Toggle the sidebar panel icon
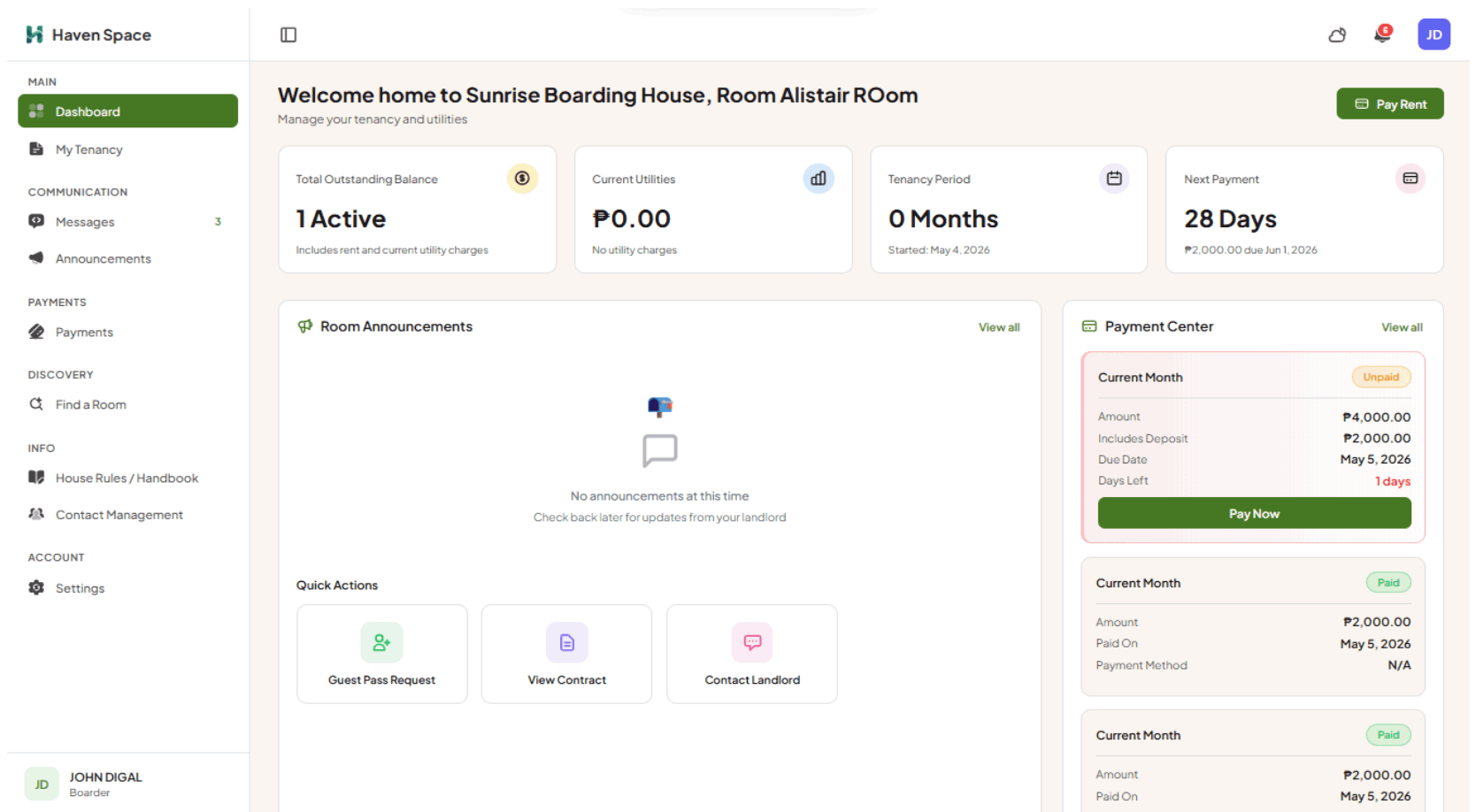Viewport: 1476px width, 812px height. coord(288,34)
